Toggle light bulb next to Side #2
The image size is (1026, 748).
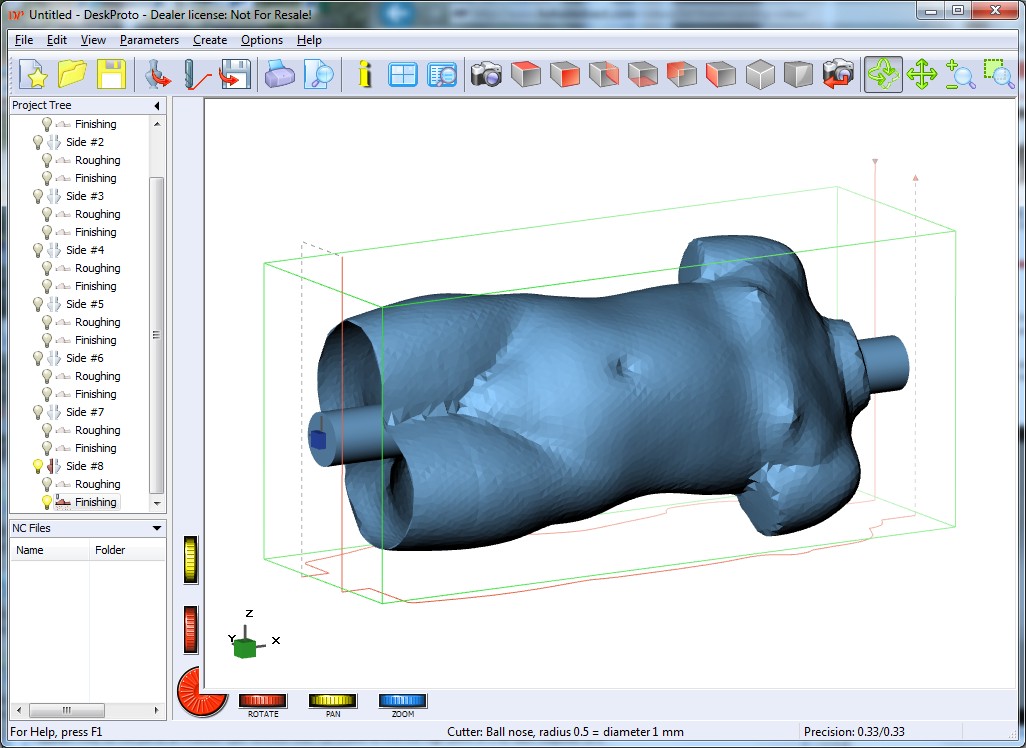[39, 142]
